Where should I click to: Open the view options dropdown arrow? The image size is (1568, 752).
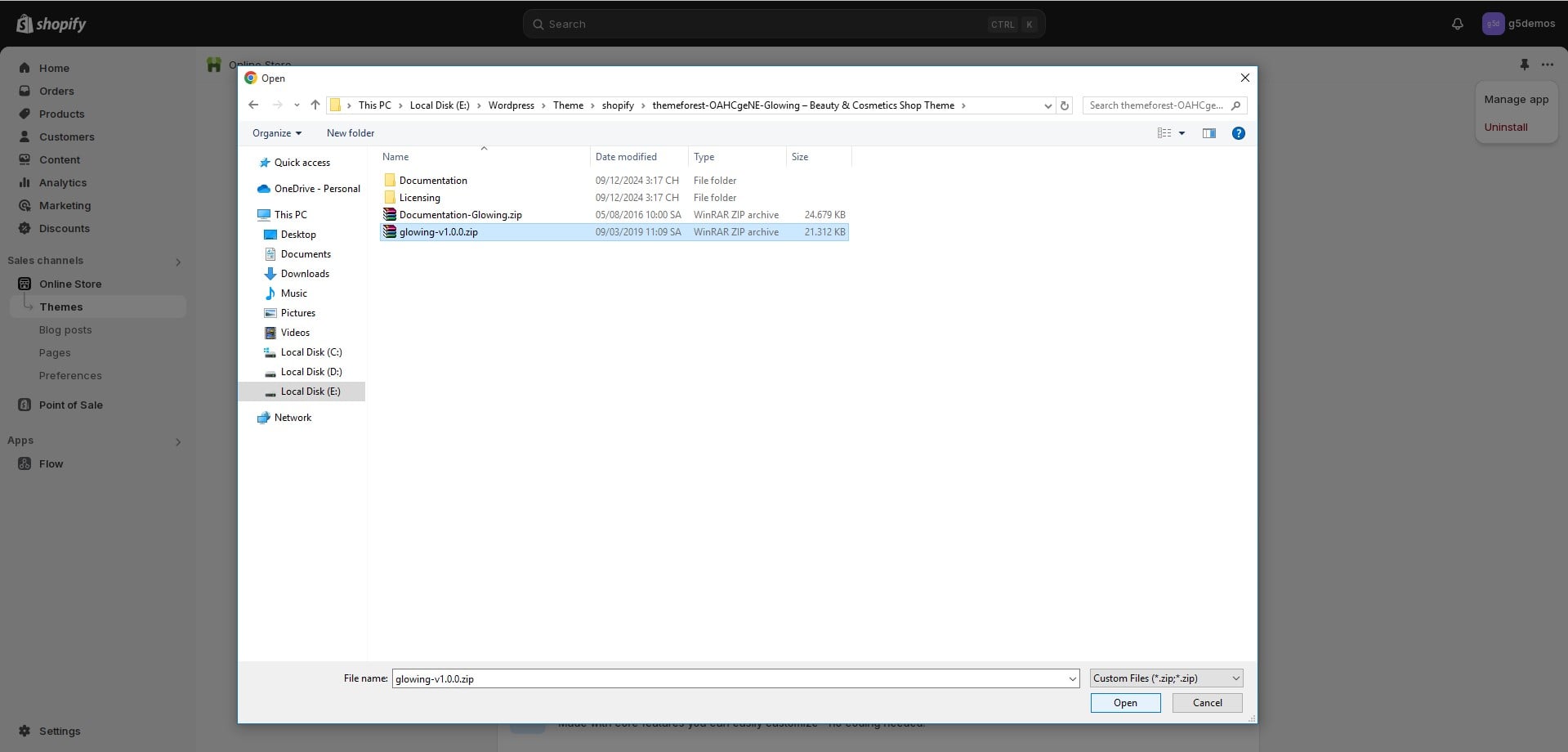coord(1182,133)
